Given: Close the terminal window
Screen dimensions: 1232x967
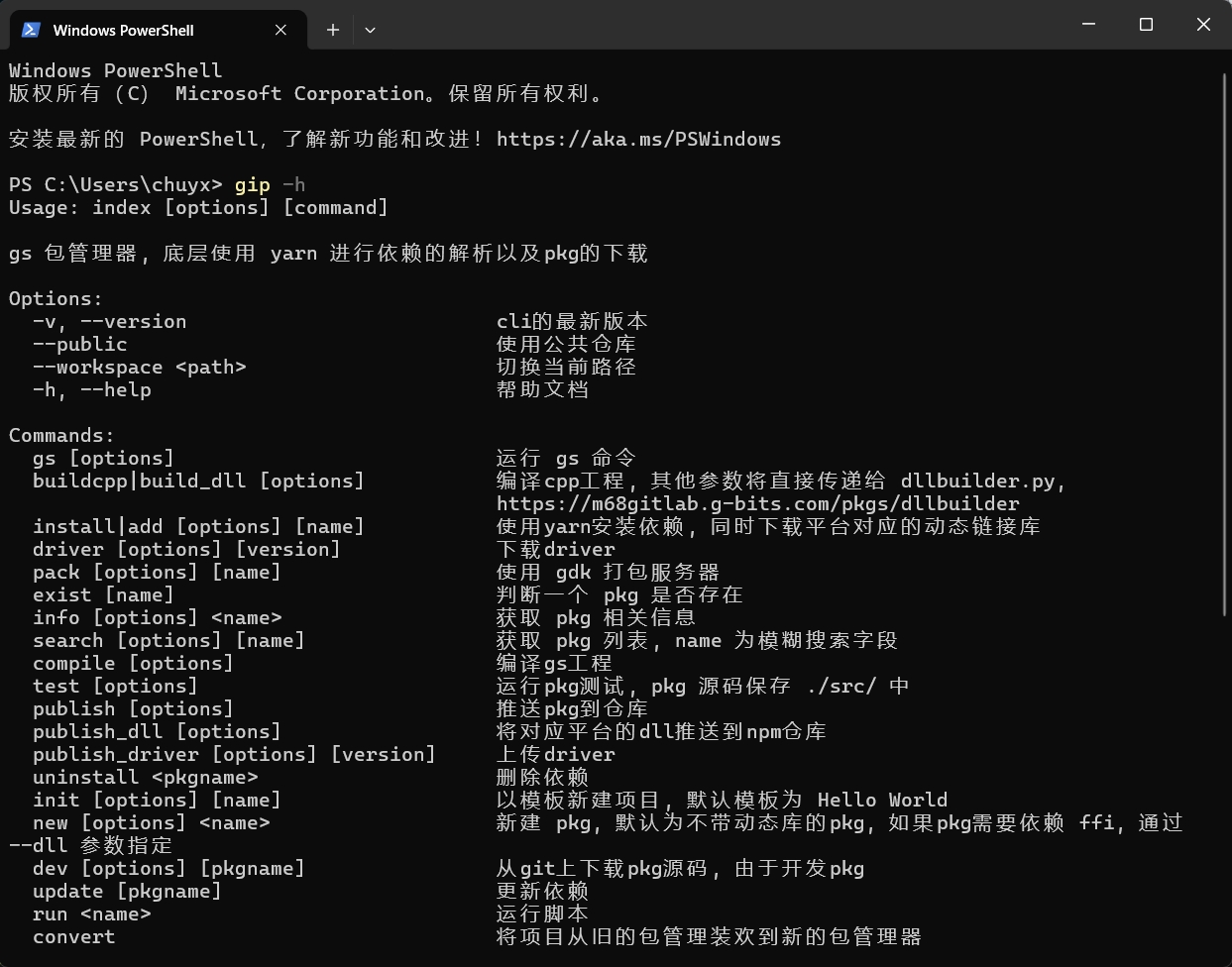Looking at the screenshot, I should 1203,25.
